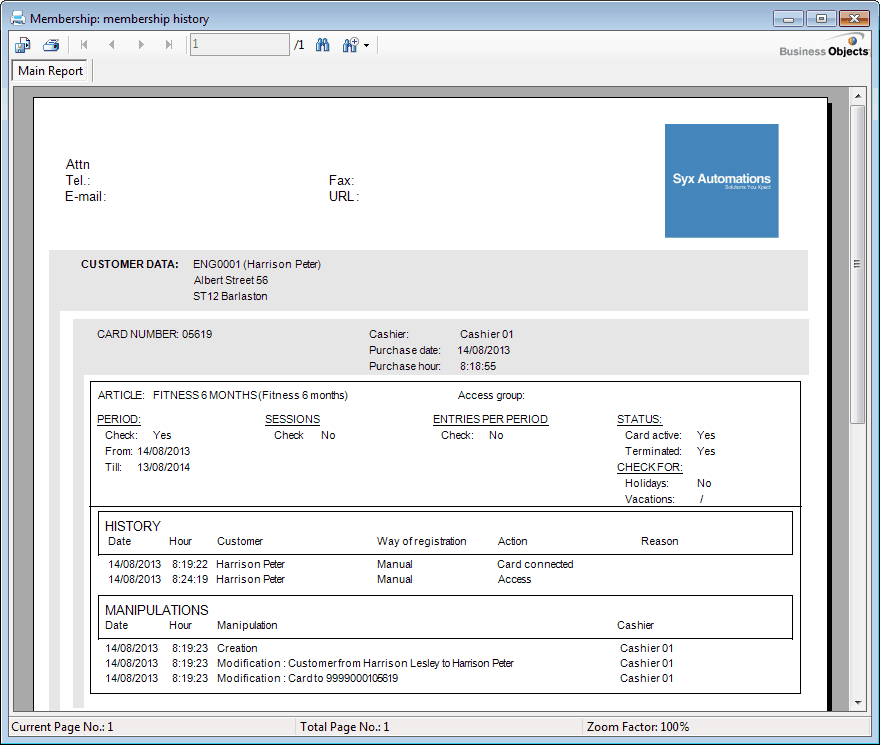Click the page number input field
The width and height of the screenshot is (880, 745).
(x=239, y=45)
